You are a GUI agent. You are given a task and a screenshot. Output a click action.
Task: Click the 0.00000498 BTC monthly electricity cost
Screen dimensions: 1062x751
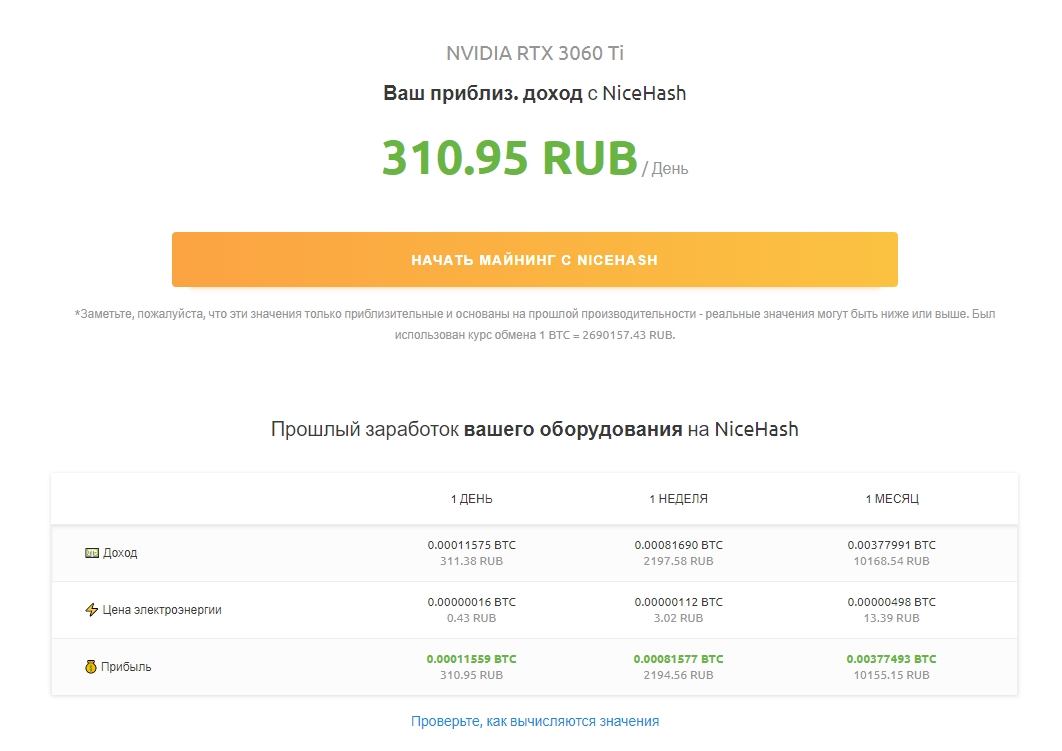click(x=891, y=602)
